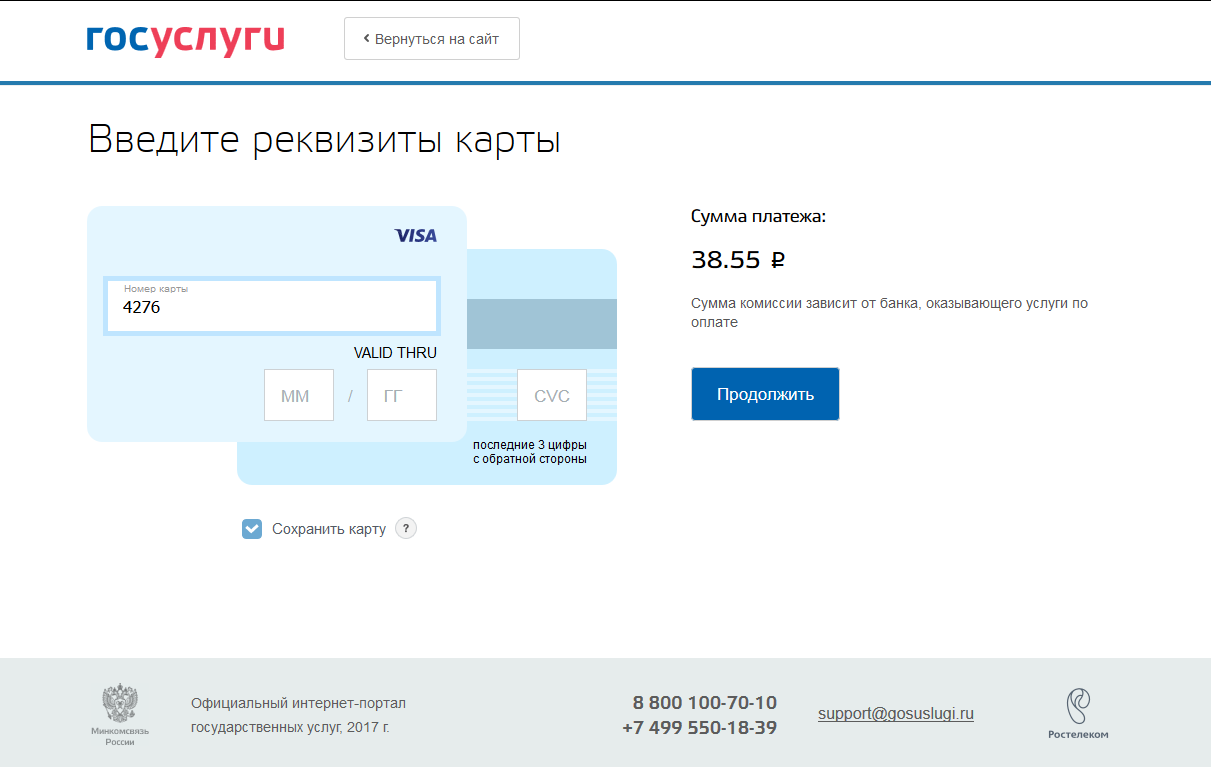Select the MM expiry month field
1211x767 pixels.
[298, 395]
